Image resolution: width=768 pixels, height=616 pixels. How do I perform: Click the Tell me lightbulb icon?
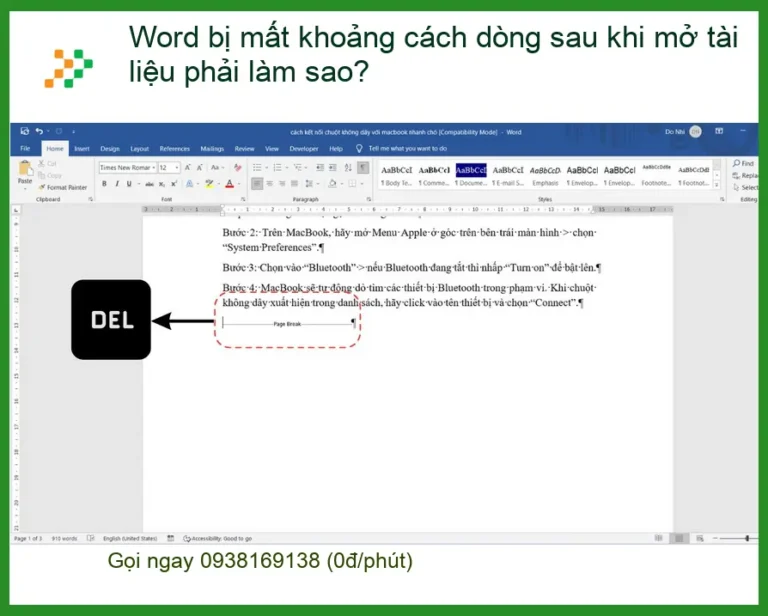tap(359, 148)
